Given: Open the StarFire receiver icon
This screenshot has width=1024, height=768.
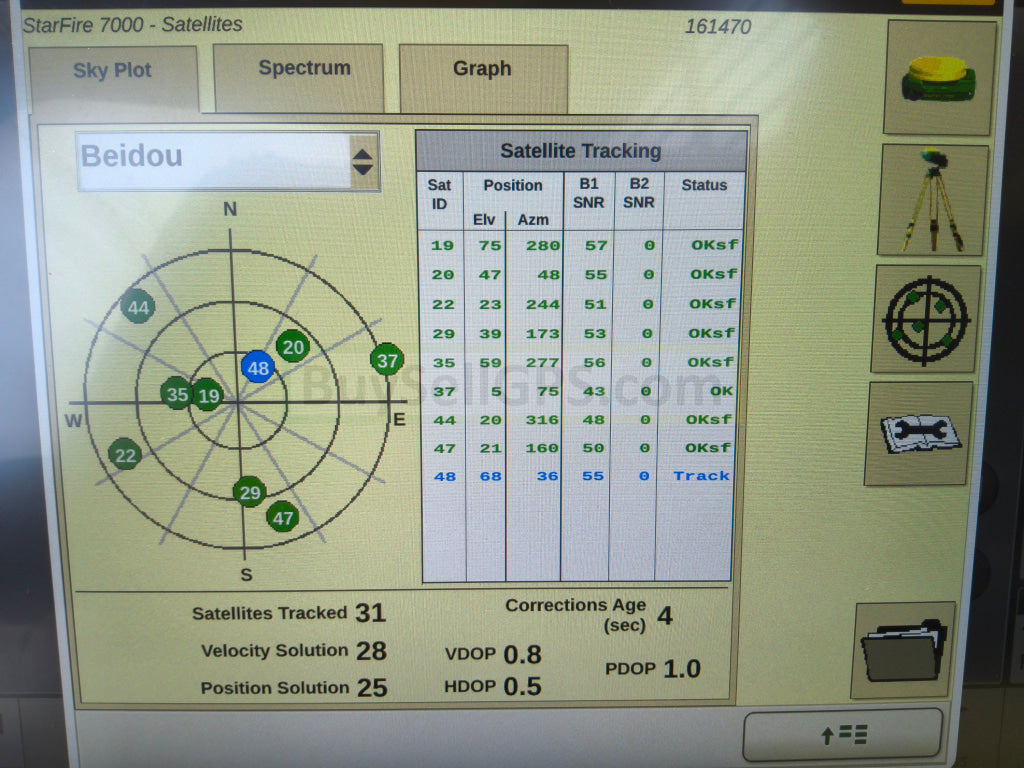Looking at the screenshot, I should (938, 78).
